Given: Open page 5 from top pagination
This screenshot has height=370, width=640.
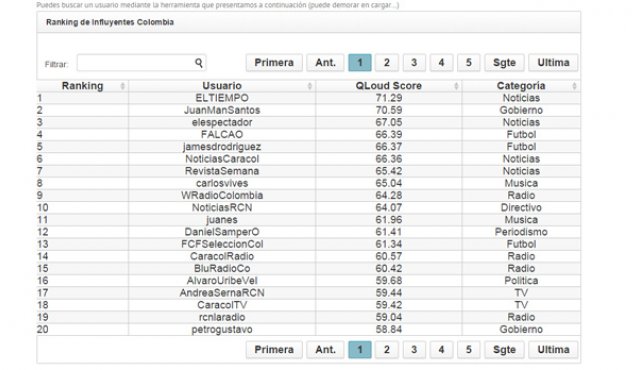Looking at the screenshot, I should point(469,63).
